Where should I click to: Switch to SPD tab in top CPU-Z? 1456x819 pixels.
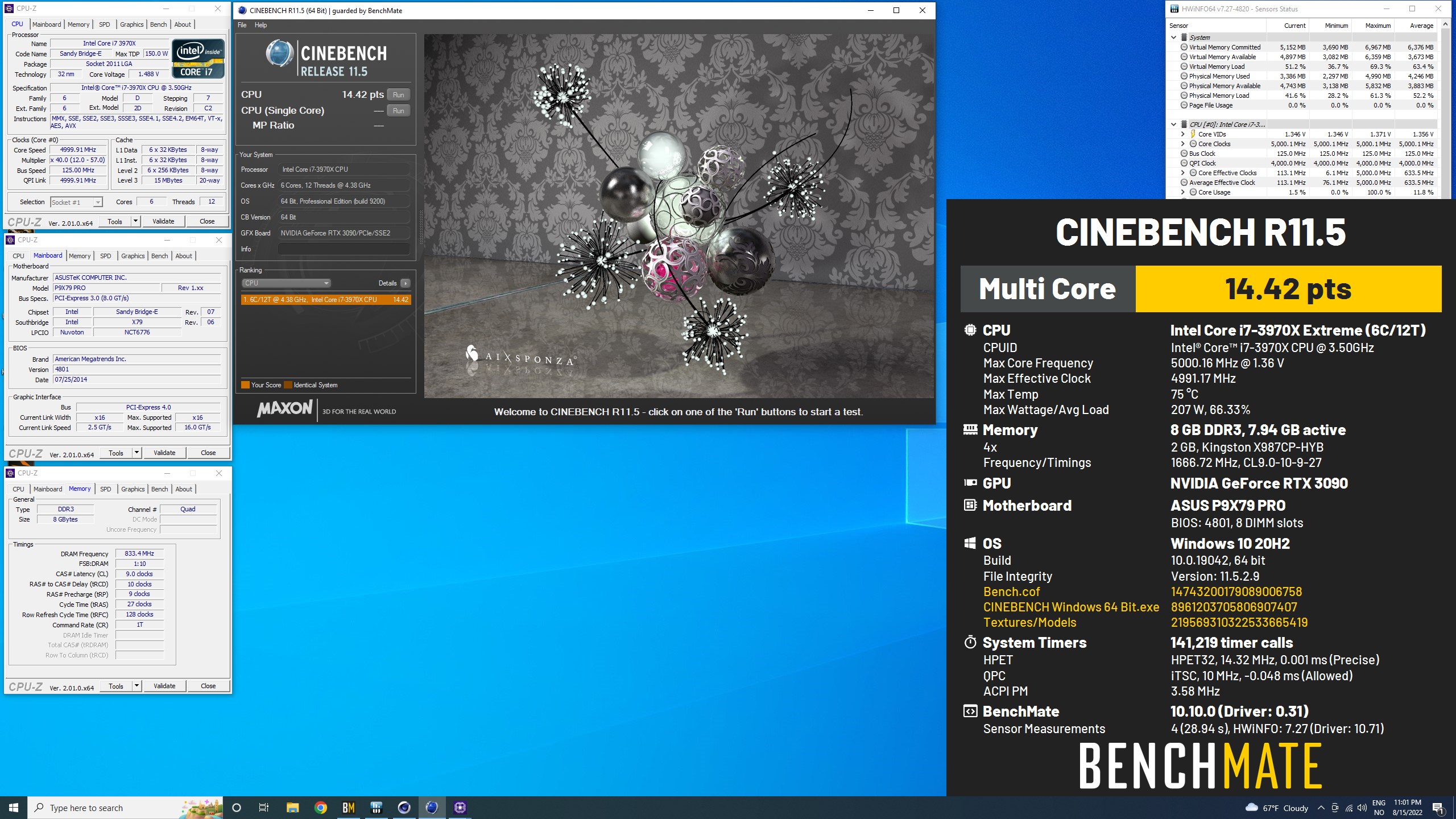(x=105, y=24)
